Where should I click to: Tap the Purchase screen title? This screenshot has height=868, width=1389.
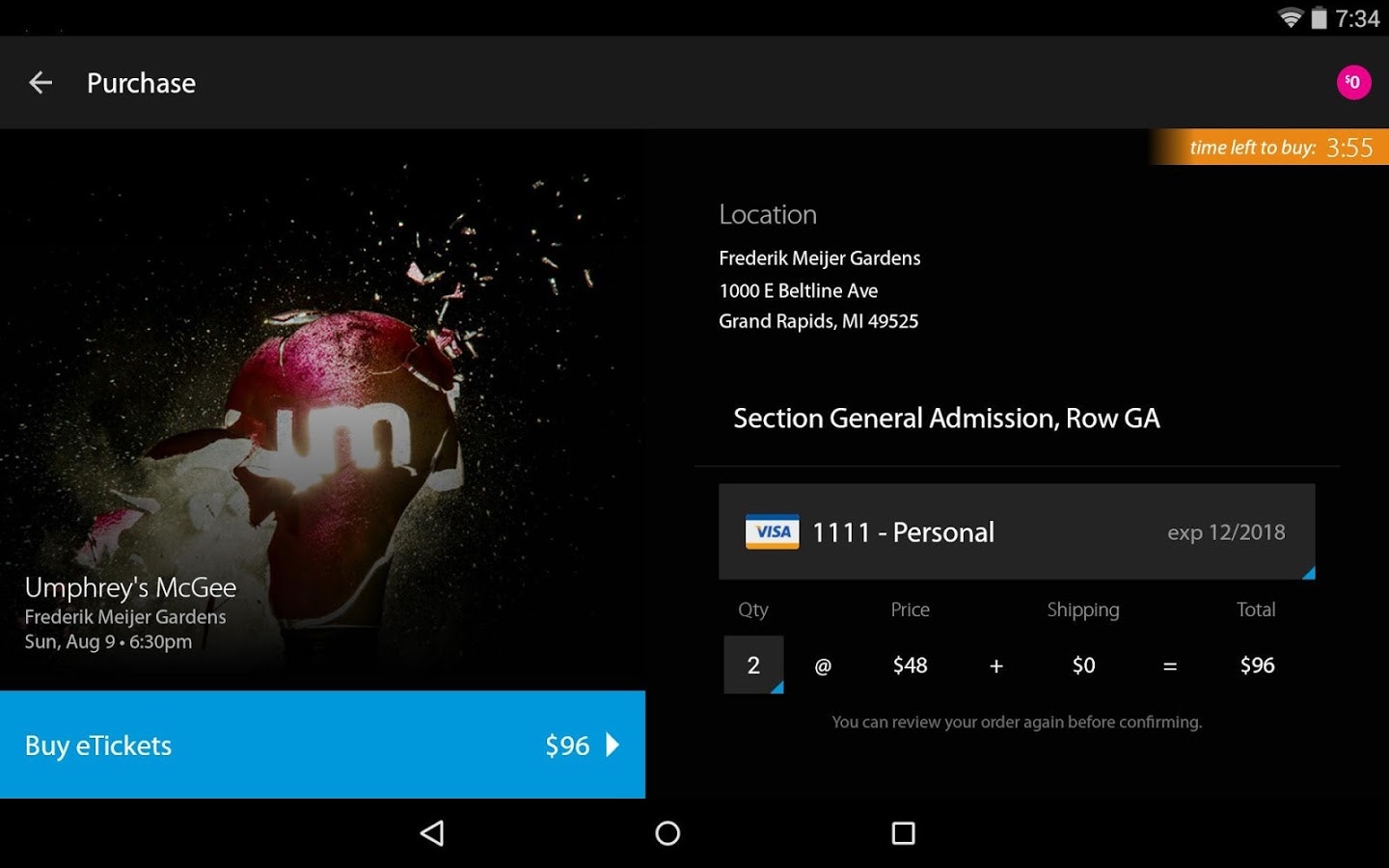tap(141, 83)
